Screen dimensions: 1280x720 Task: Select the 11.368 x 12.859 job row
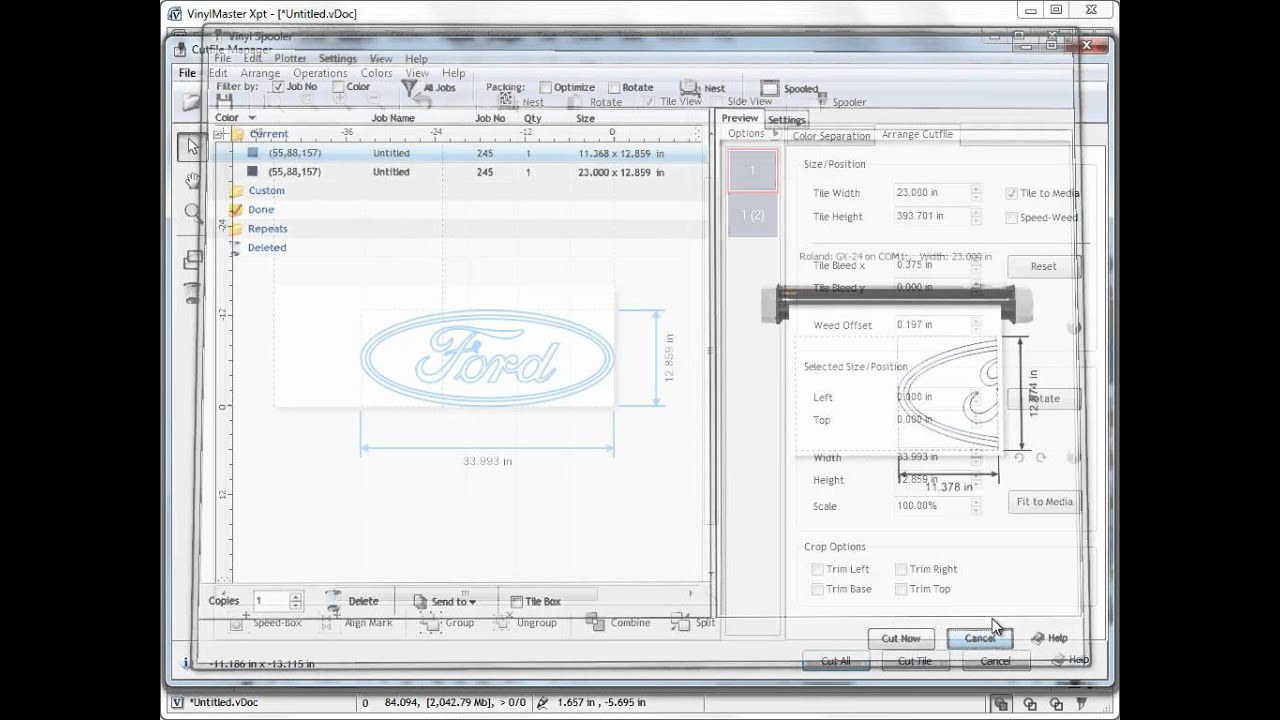pos(460,153)
